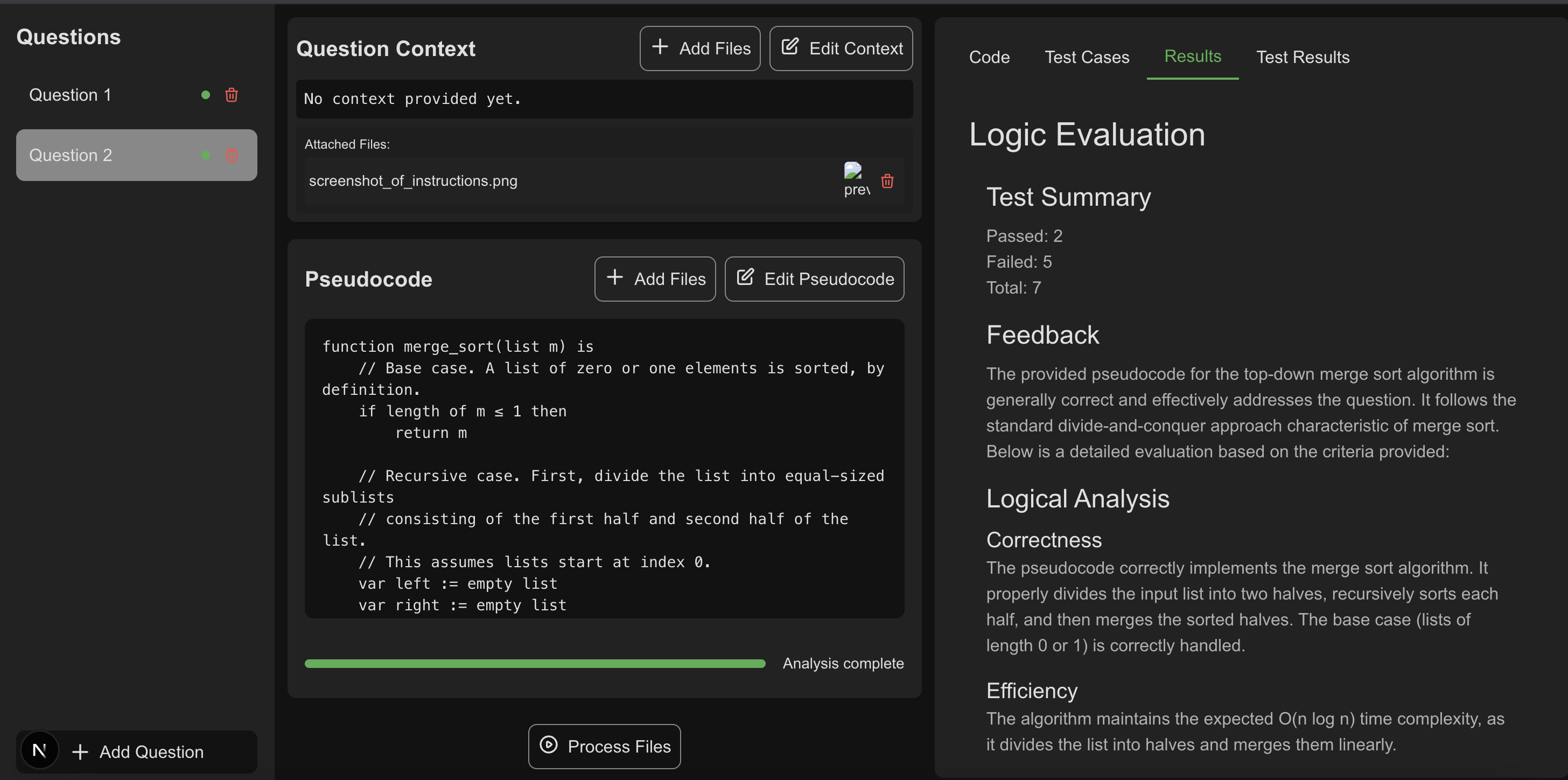The width and height of the screenshot is (1568, 780).
Task: Click the green analysis progress bar
Action: [x=535, y=664]
